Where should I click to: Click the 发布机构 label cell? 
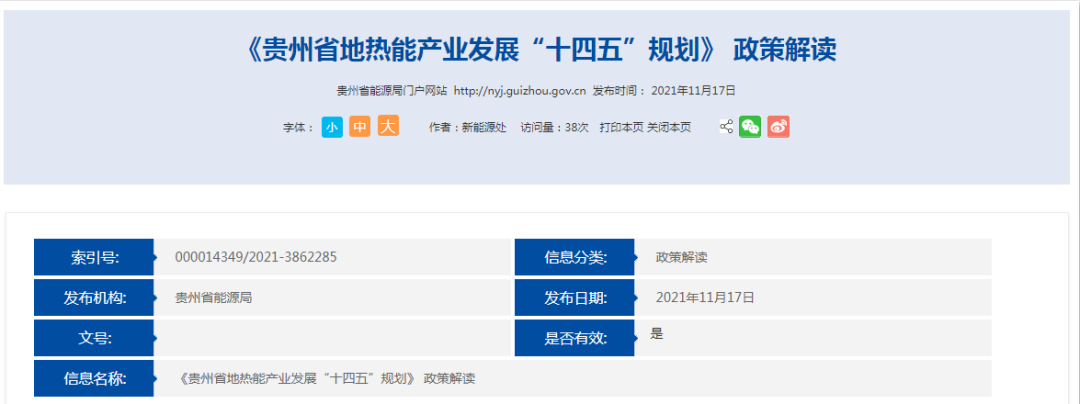coord(94,298)
